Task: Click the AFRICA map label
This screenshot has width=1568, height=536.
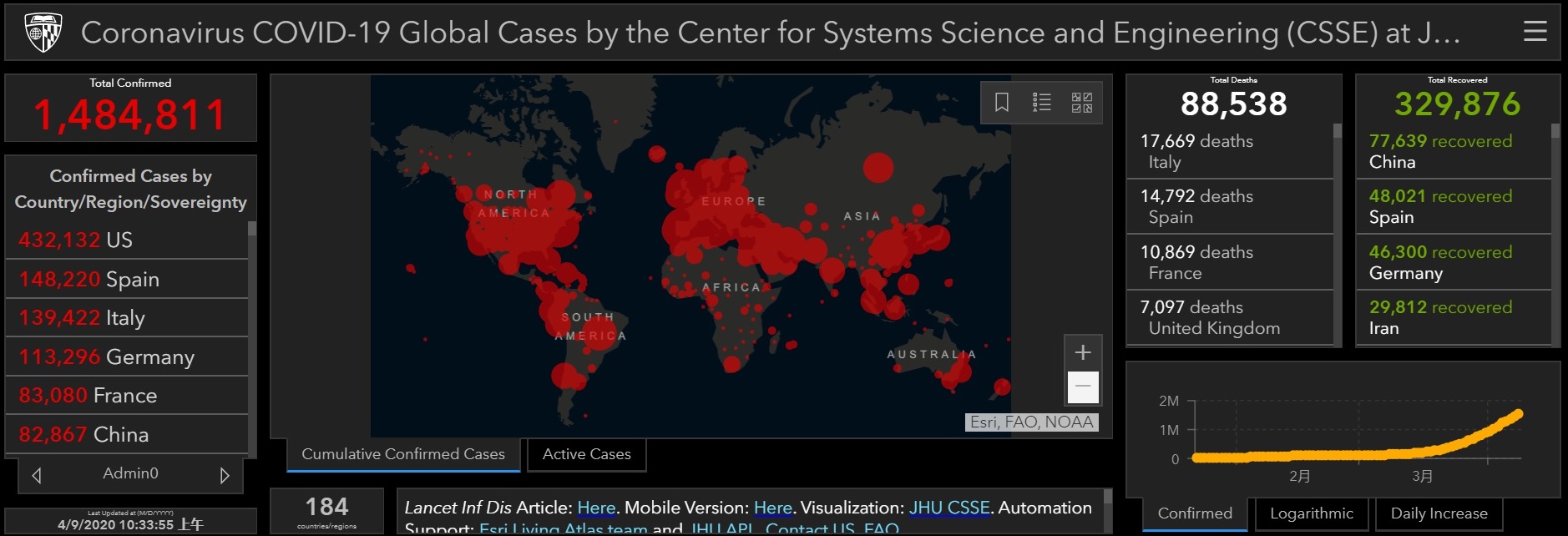Action: coord(731,286)
